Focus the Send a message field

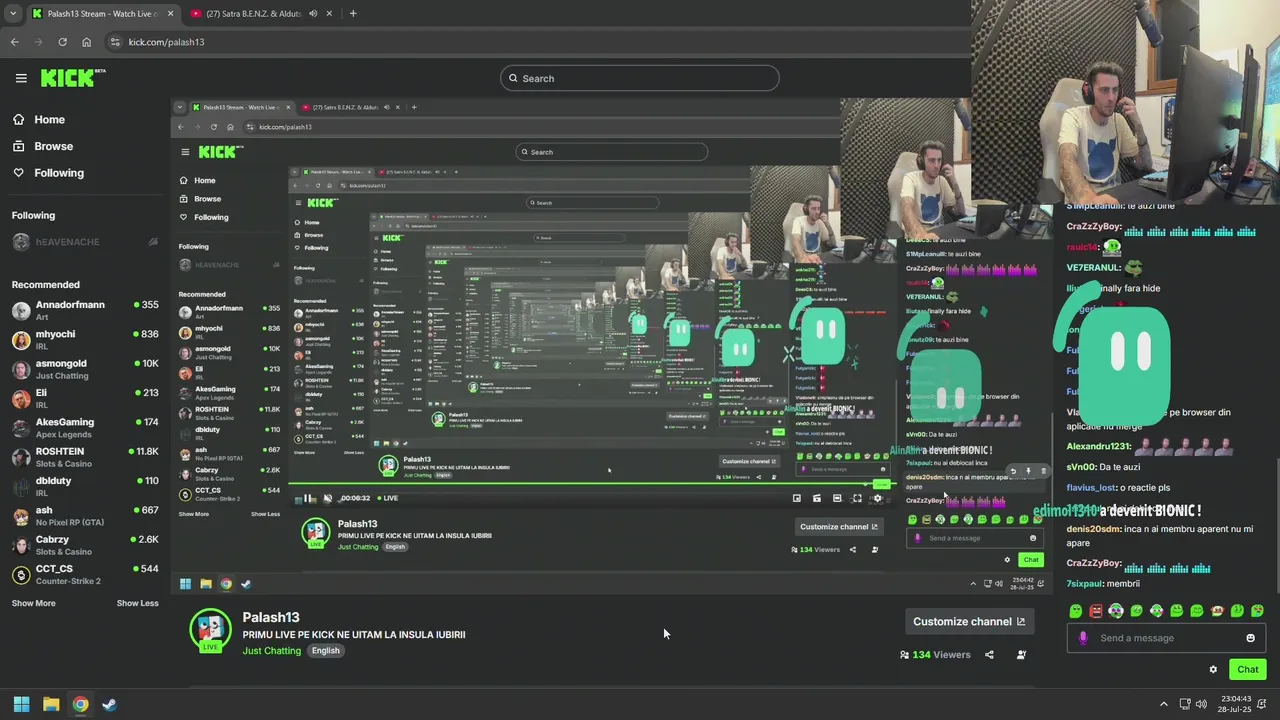(1167, 638)
